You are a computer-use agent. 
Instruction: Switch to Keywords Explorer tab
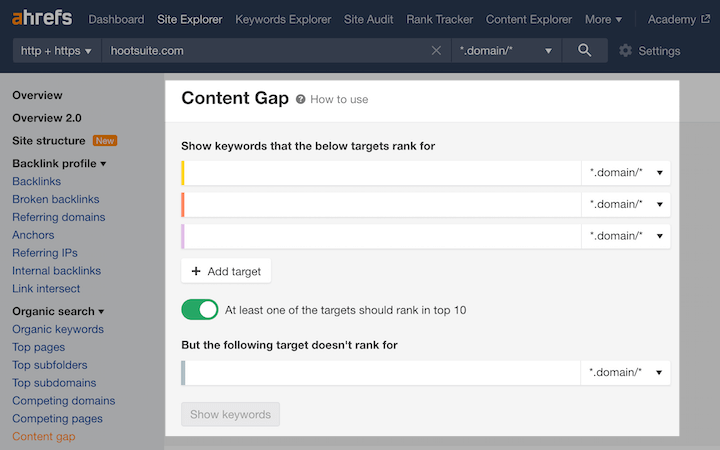tap(283, 19)
